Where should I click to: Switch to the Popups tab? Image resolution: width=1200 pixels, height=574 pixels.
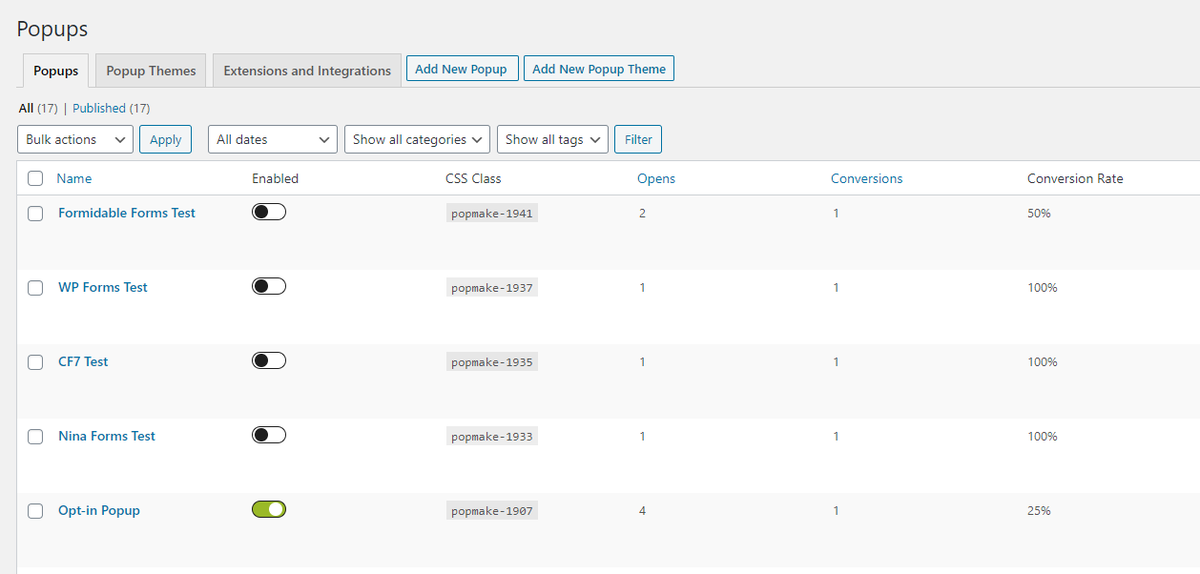[x=56, y=71]
